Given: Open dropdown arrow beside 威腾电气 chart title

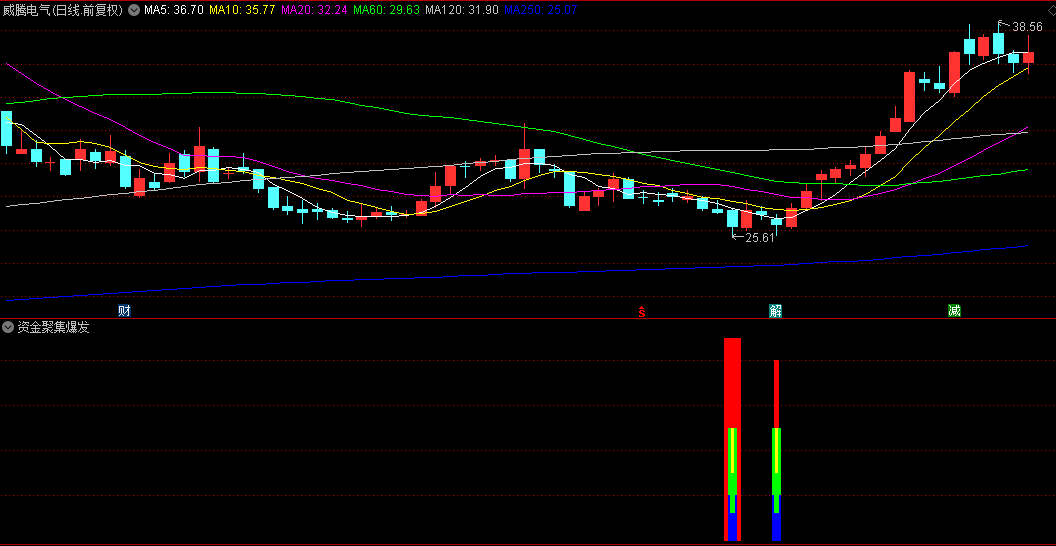Looking at the screenshot, I should 135,10.
